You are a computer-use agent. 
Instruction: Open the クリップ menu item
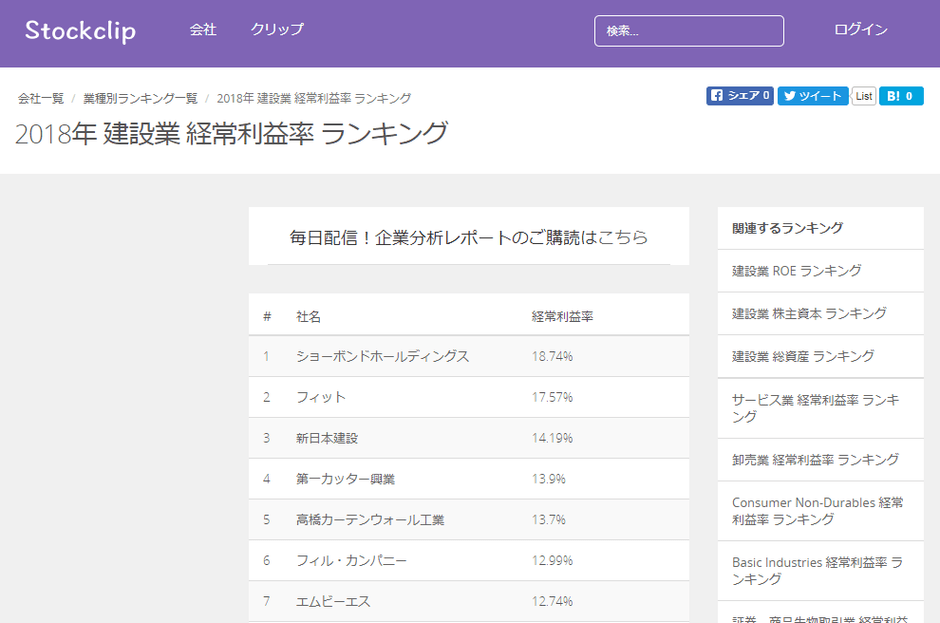tap(277, 31)
